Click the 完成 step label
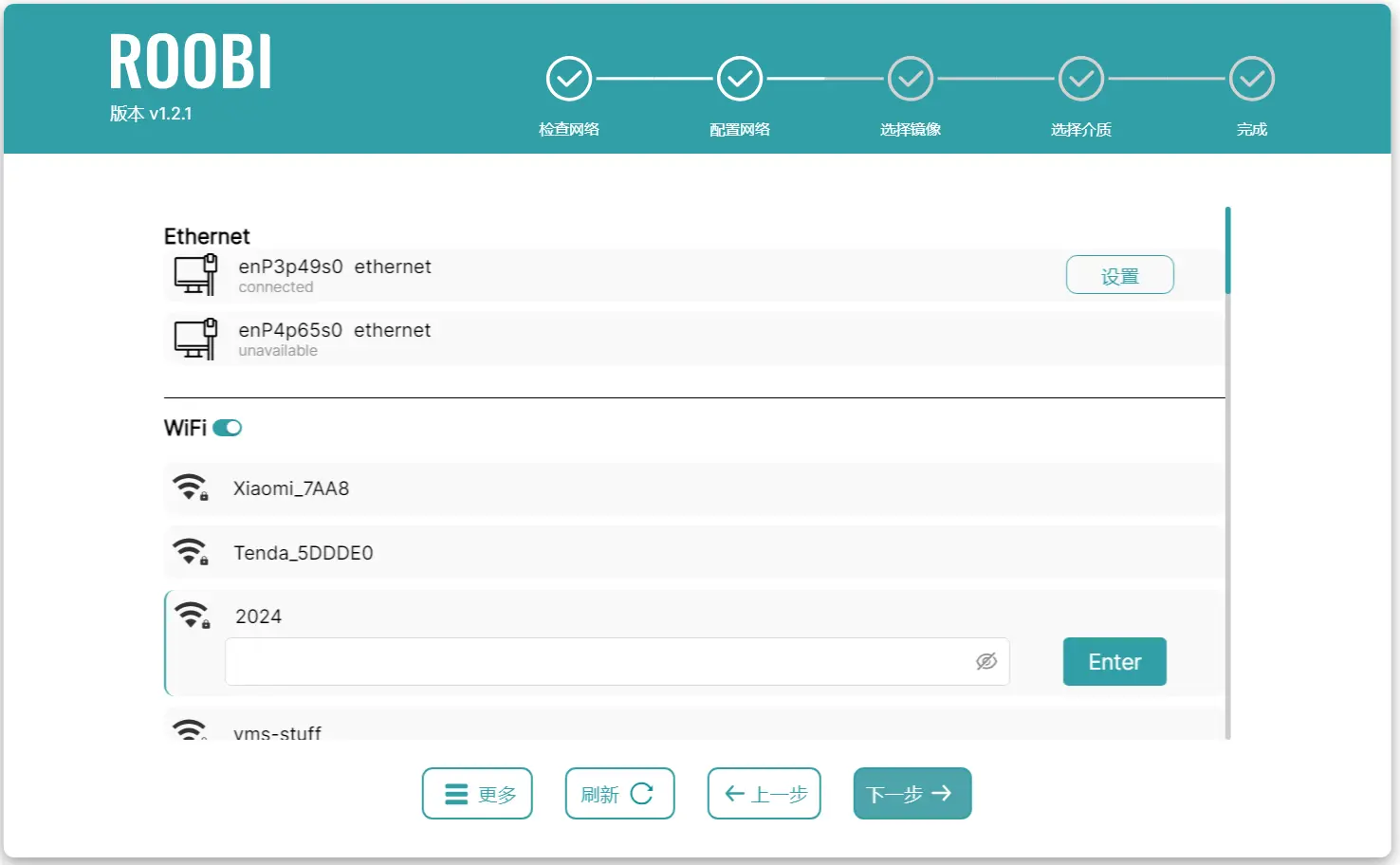The height and width of the screenshot is (865, 1400). 1252,129
